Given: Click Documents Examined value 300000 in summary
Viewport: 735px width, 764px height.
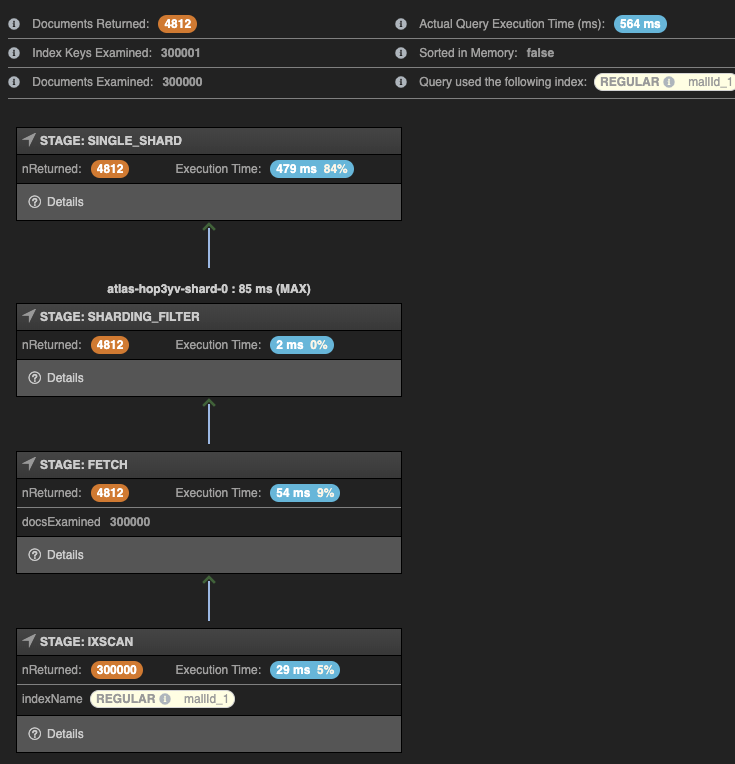Looking at the screenshot, I should (x=182, y=82).
